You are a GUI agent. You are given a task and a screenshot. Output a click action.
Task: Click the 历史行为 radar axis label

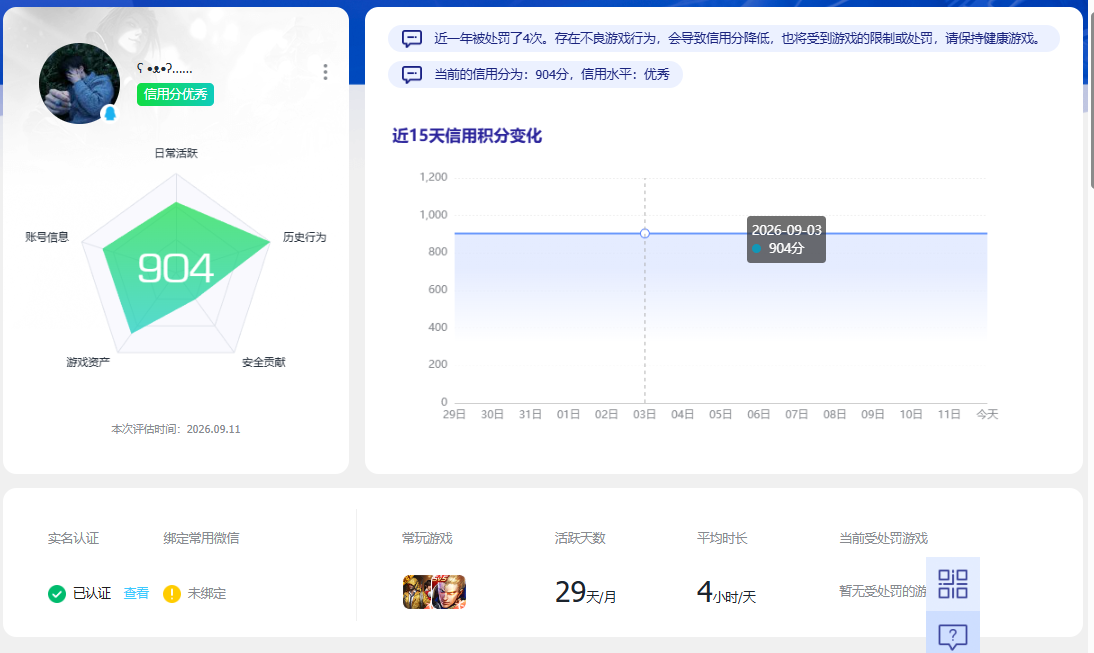(304, 237)
